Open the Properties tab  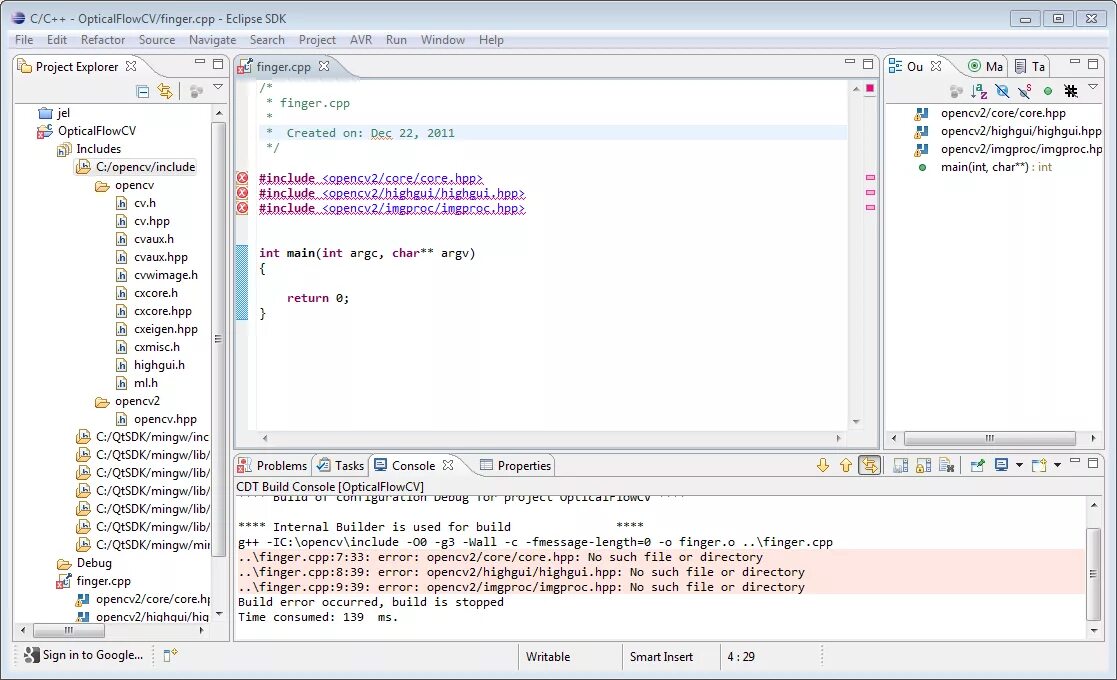516,466
